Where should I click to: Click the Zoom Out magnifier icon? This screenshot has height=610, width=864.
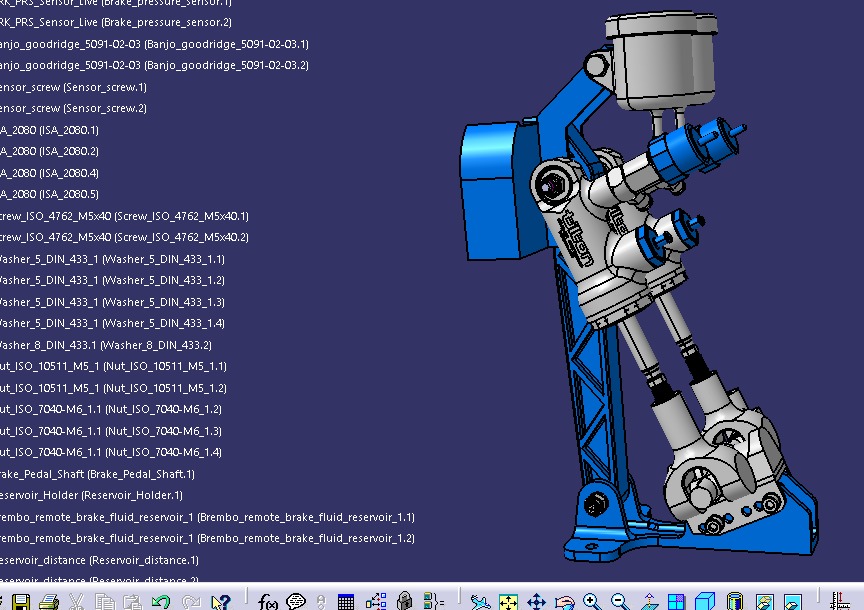click(620, 602)
